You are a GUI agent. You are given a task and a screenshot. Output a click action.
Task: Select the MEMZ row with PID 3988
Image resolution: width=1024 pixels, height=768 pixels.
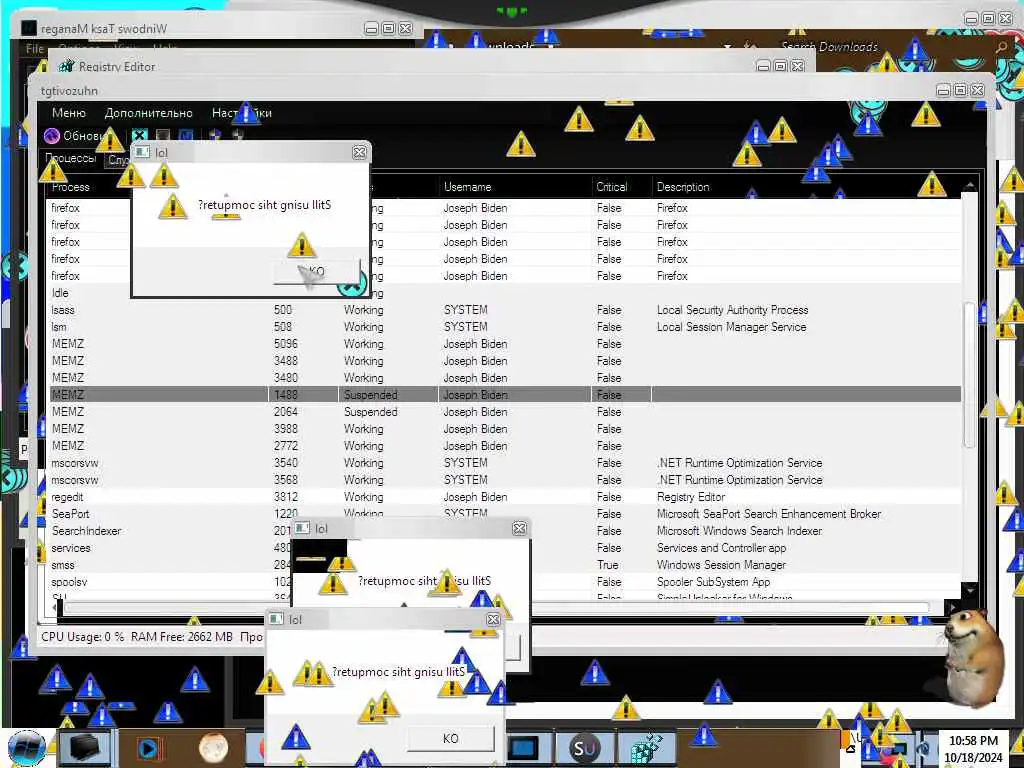(505, 428)
